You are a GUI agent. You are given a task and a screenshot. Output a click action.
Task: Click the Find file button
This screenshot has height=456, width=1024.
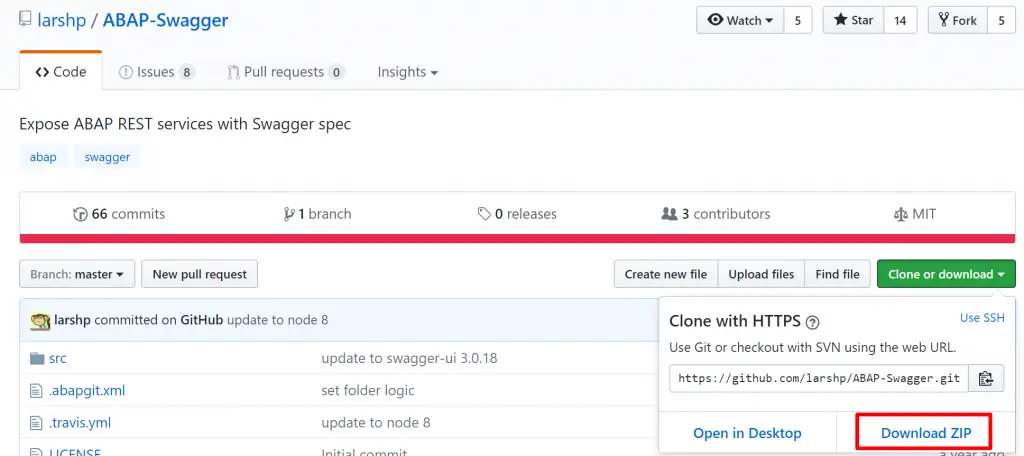[x=837, y=274]
